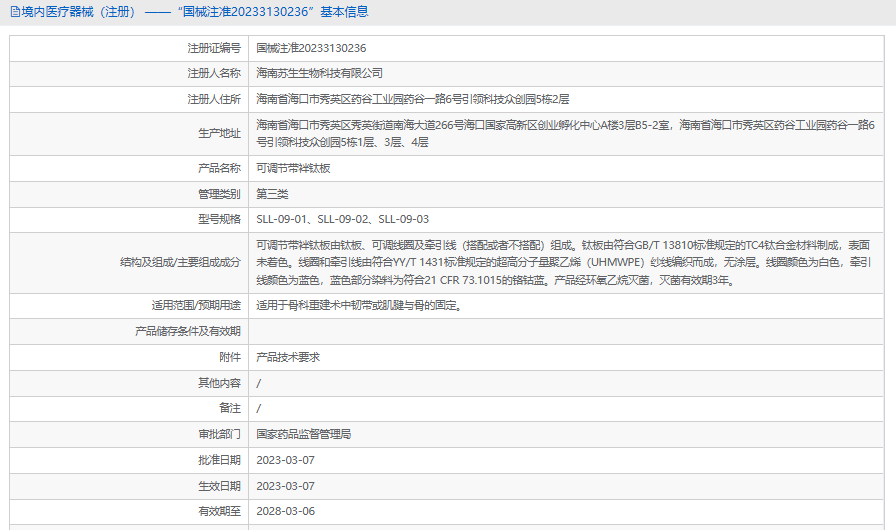
Task: Click the management category value 第三类
Action: point(272,194)
